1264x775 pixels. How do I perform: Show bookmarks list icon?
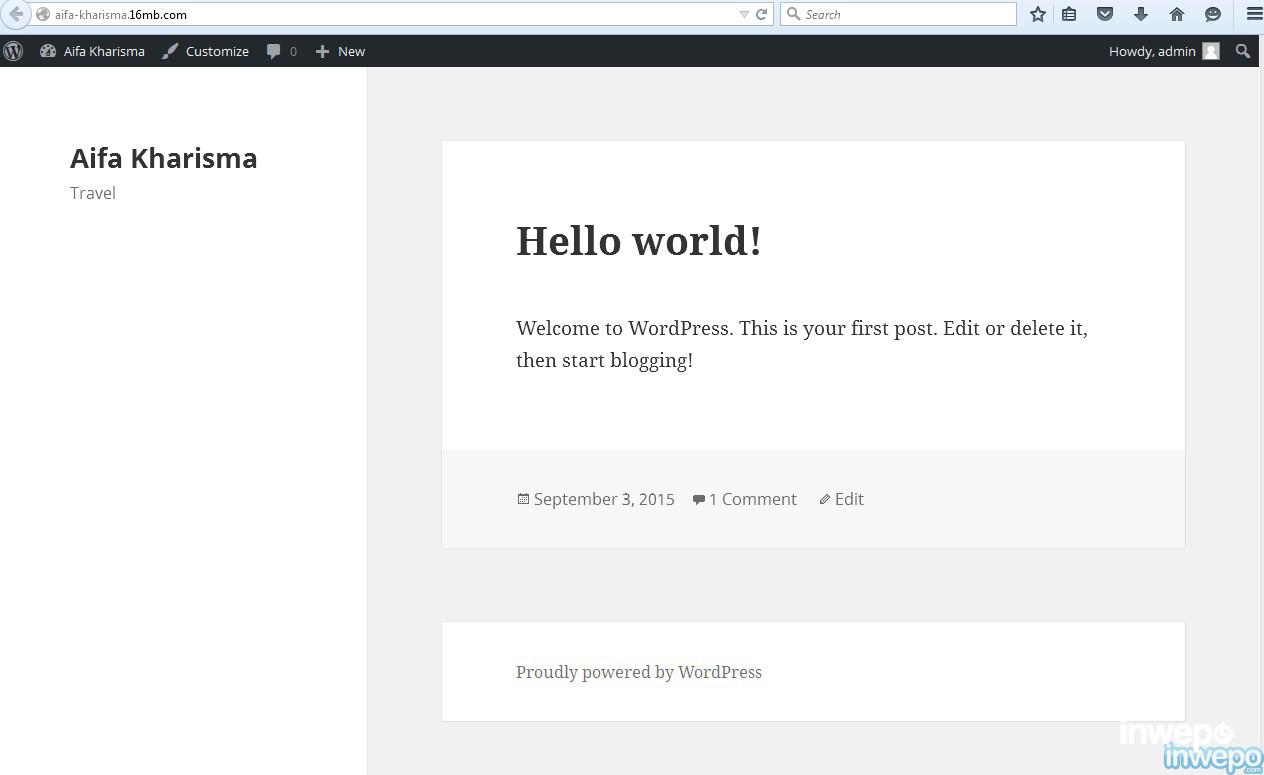[1069, 14]
